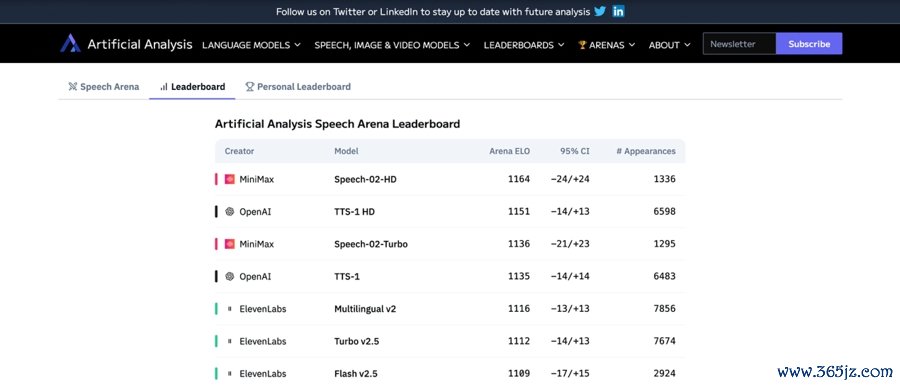Switch to the Personal Leaderboard tab
The image size is (900, 387).
[298, 87]
